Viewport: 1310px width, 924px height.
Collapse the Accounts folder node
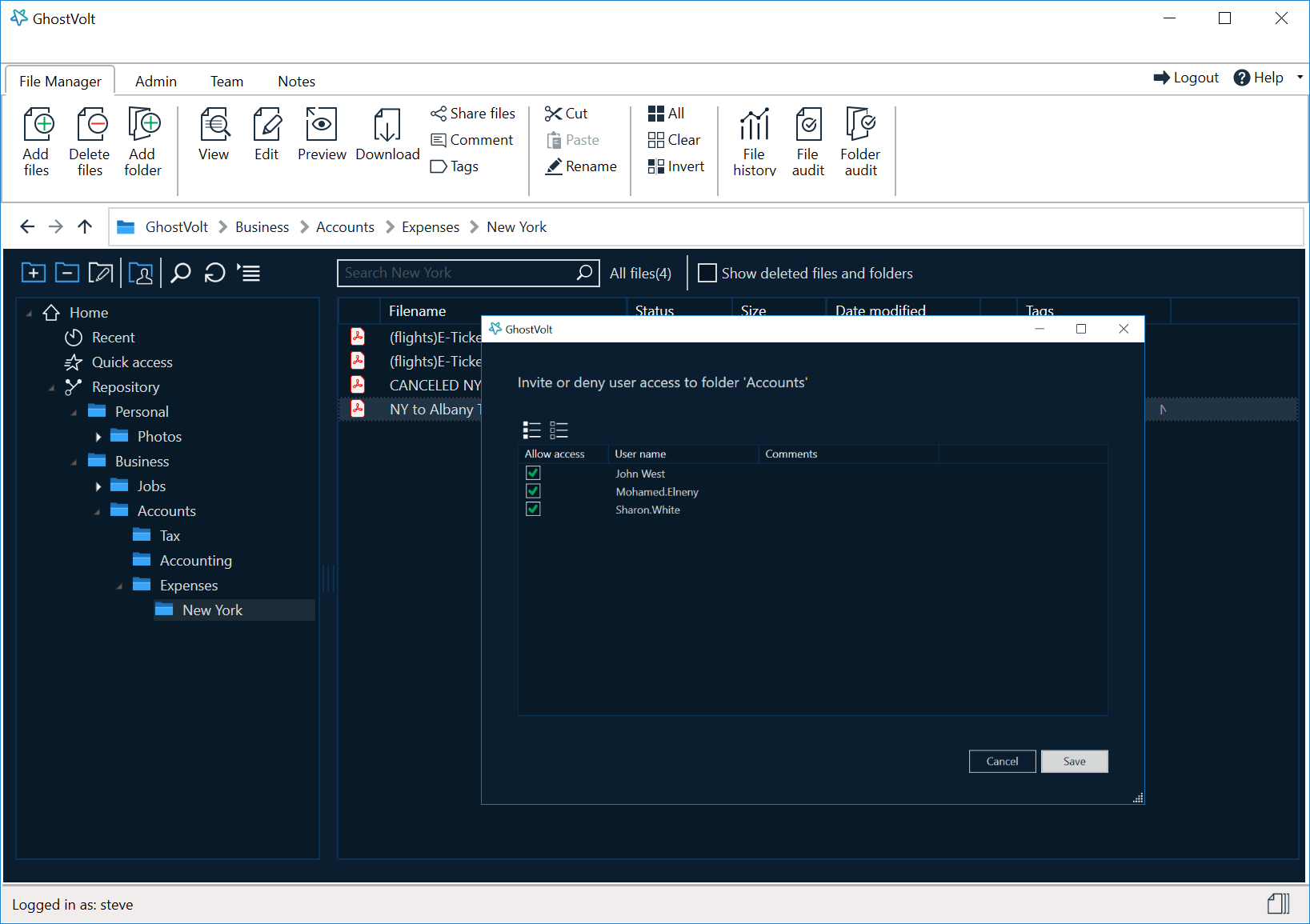[96, 511]
